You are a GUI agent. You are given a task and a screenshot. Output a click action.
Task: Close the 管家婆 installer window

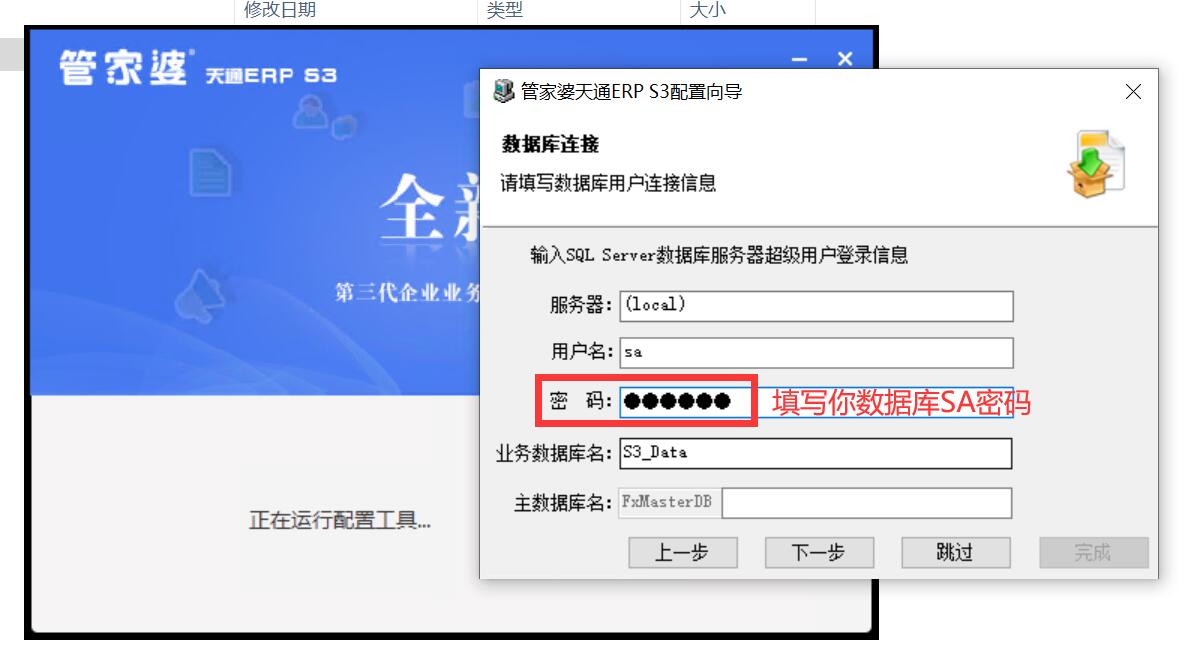point(845,59)
